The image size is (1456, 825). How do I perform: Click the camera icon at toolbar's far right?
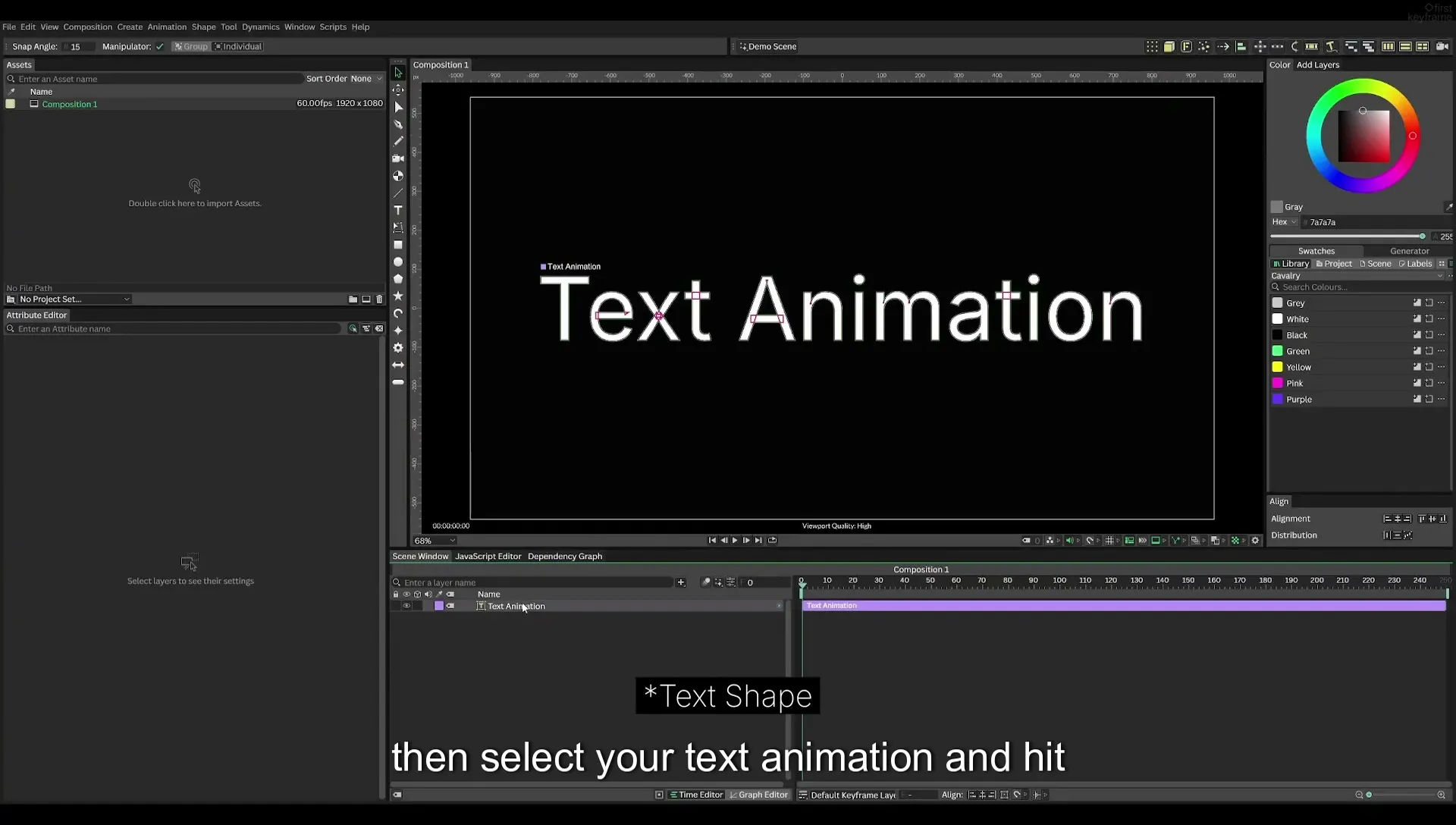1442,46
